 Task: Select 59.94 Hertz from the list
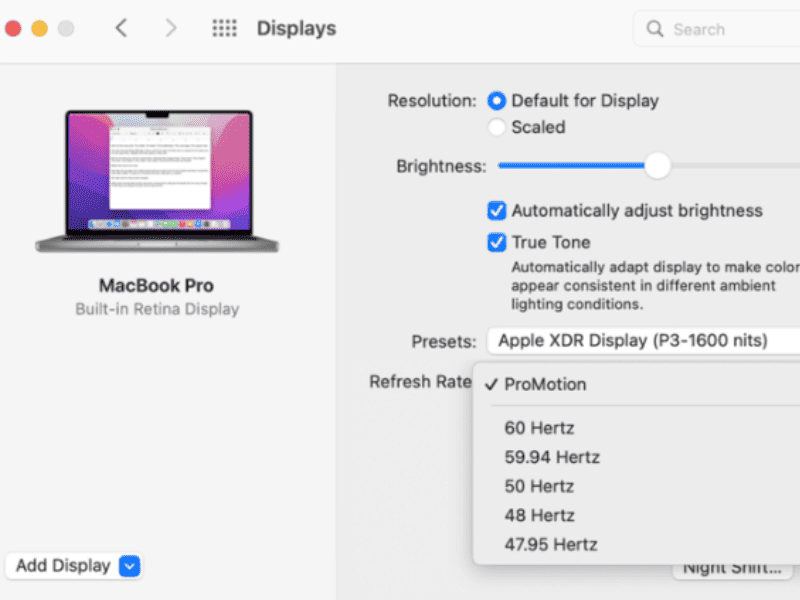552,457
